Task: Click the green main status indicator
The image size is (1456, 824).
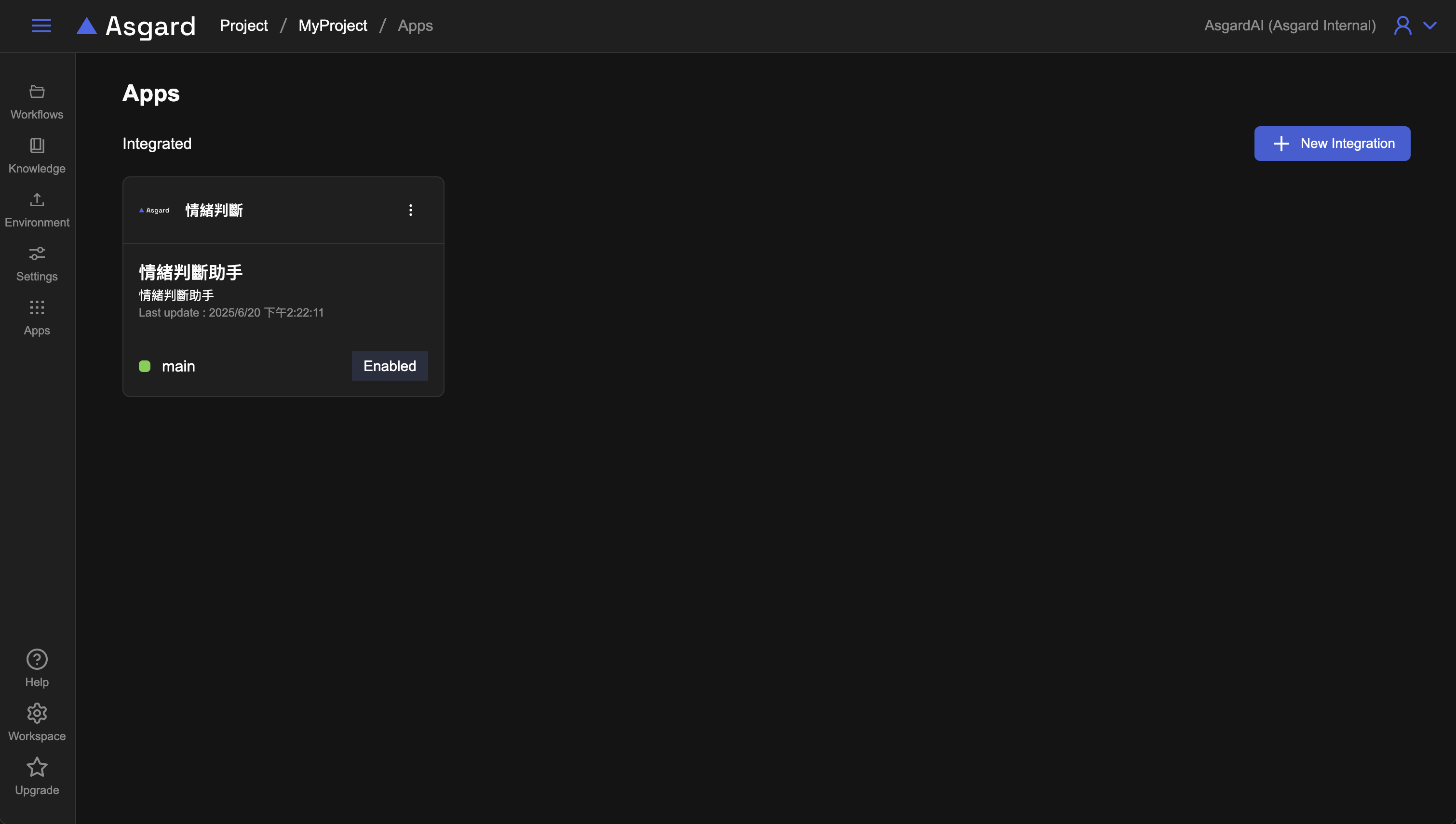Action: click(x=144, y=366)
